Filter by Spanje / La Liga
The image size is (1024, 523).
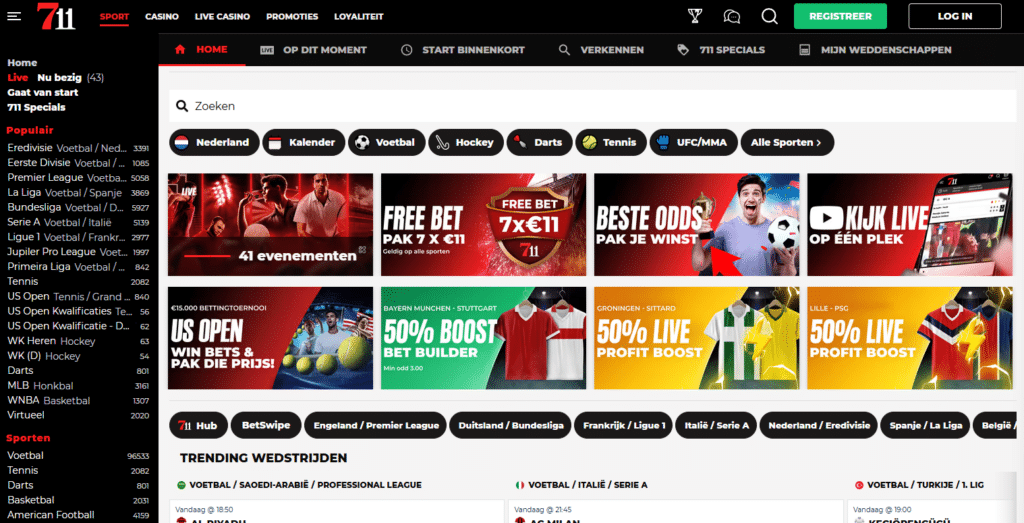pyautogui.click(x=925, y=426)
